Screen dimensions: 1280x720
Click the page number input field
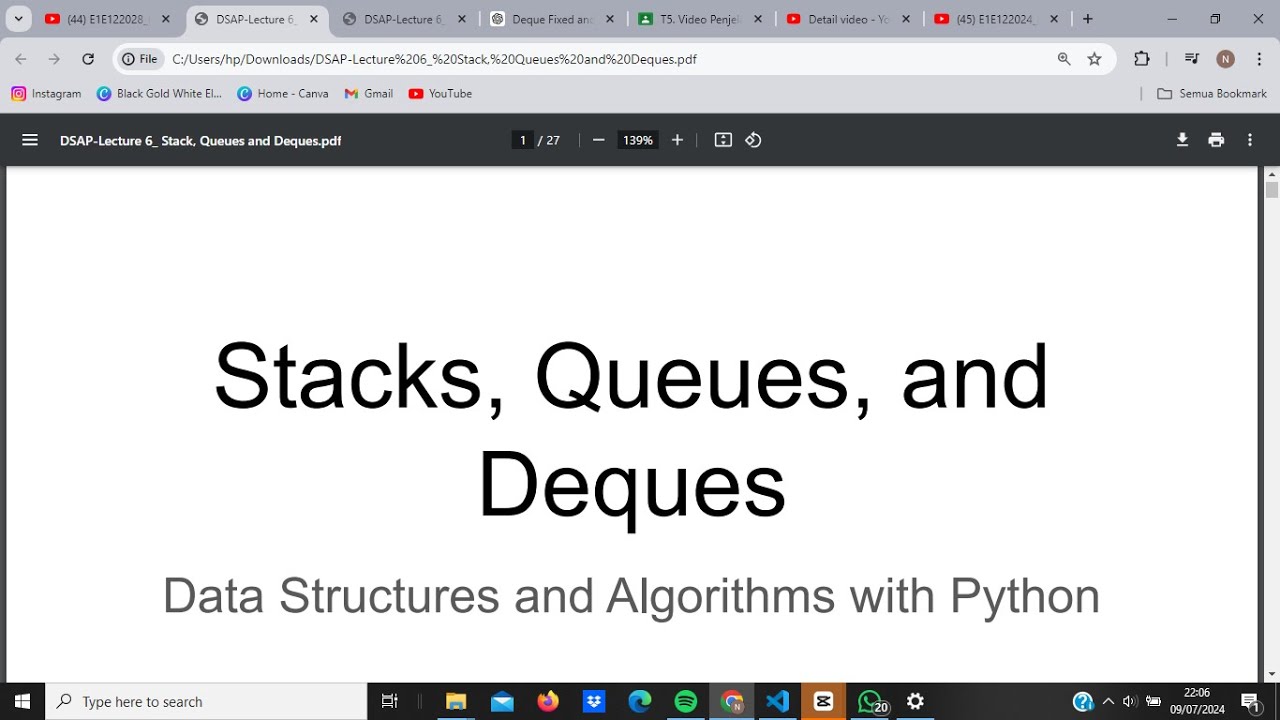[522, 140]
